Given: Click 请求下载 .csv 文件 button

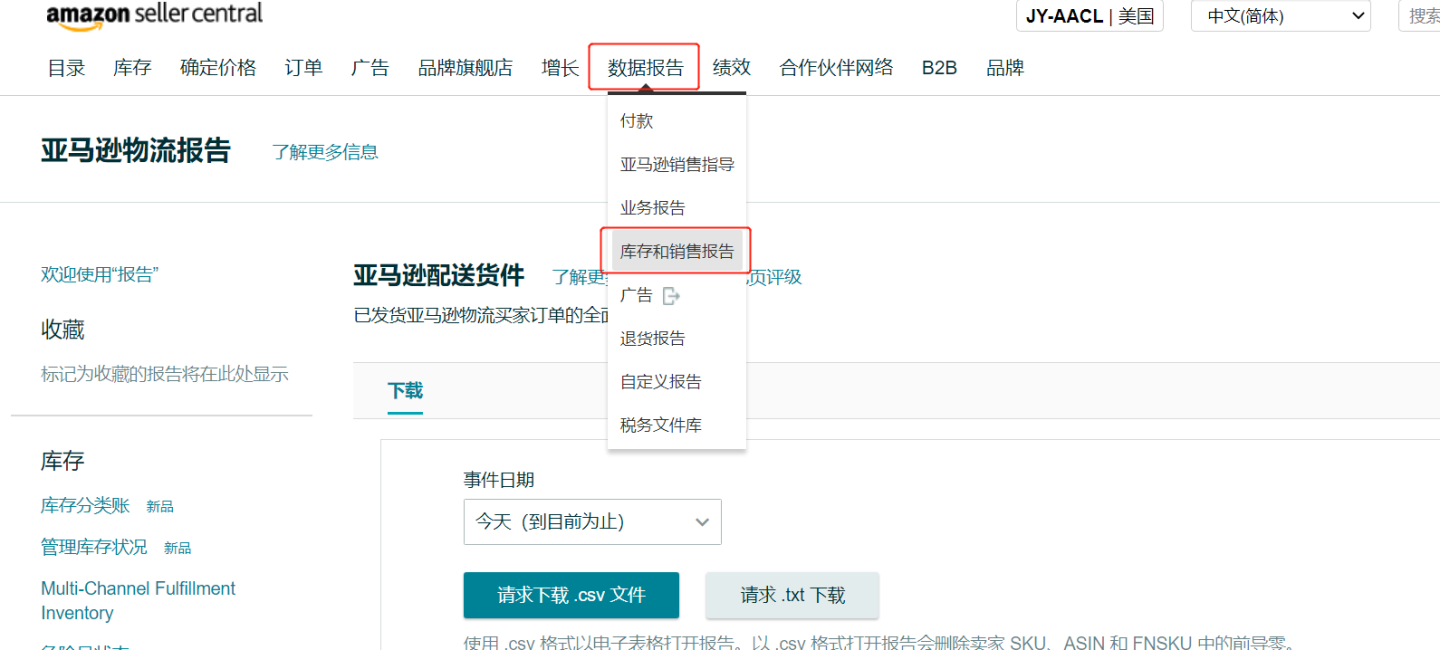Looking at the screenshot, I should [571, 595].
